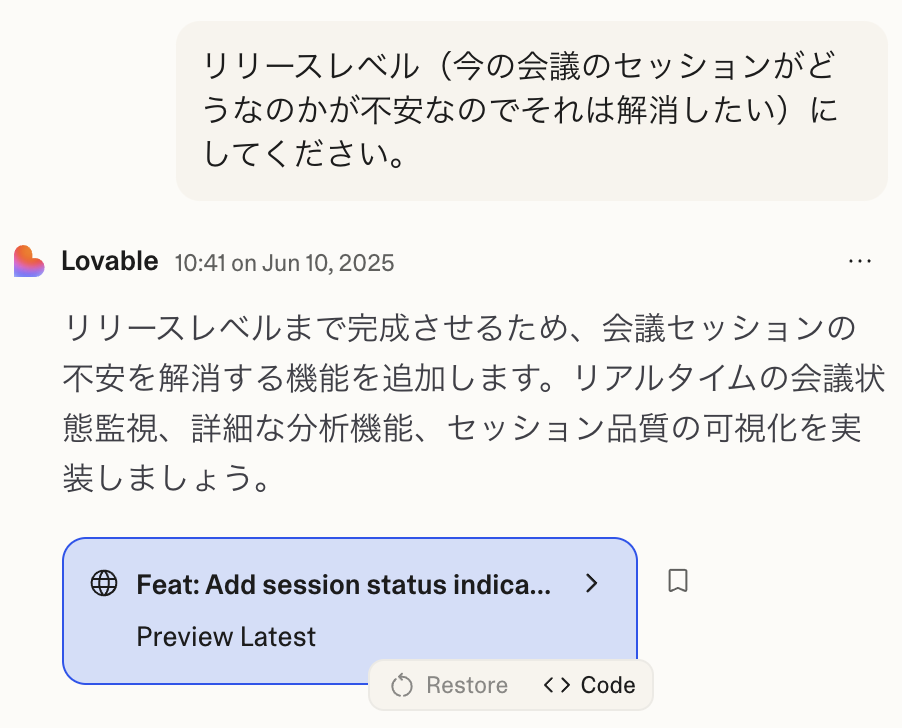
Task: Click the globe icon on the Feat card
Action: coord(104,584)
